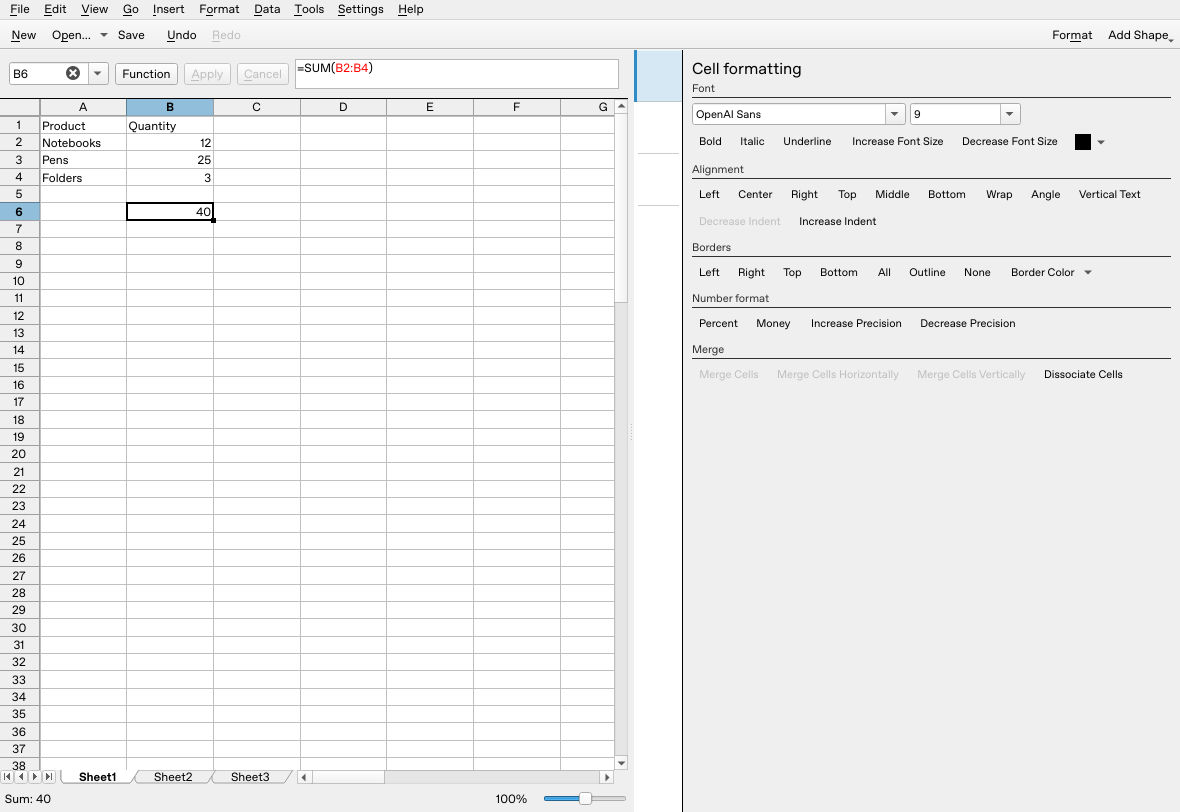Click the zoom slider handle
The height and width of the screenshot is (812, 1180).
tap(585, 798)
